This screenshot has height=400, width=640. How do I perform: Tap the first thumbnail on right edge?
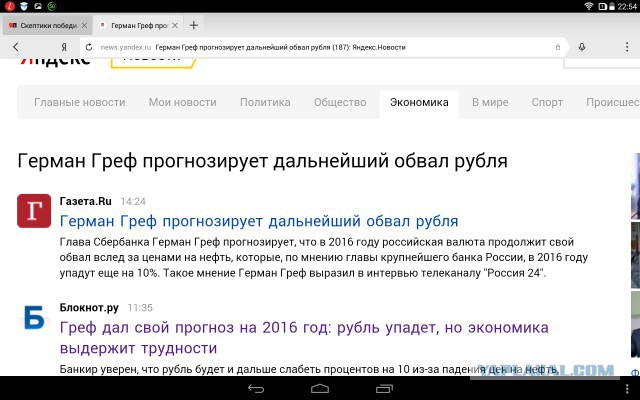click(636, 186)
